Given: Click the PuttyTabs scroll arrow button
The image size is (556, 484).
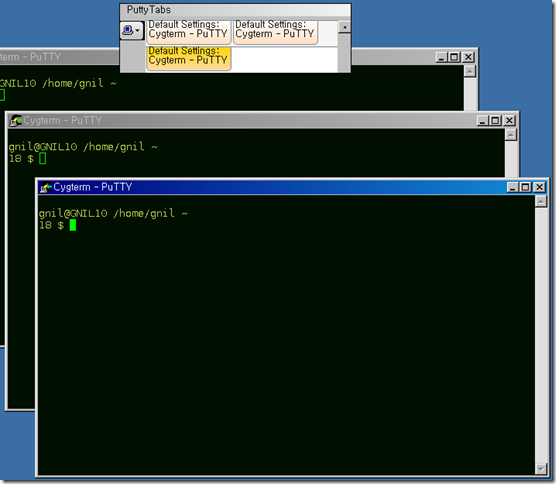Looking at the screenshot, I should (x=344, y=27).
